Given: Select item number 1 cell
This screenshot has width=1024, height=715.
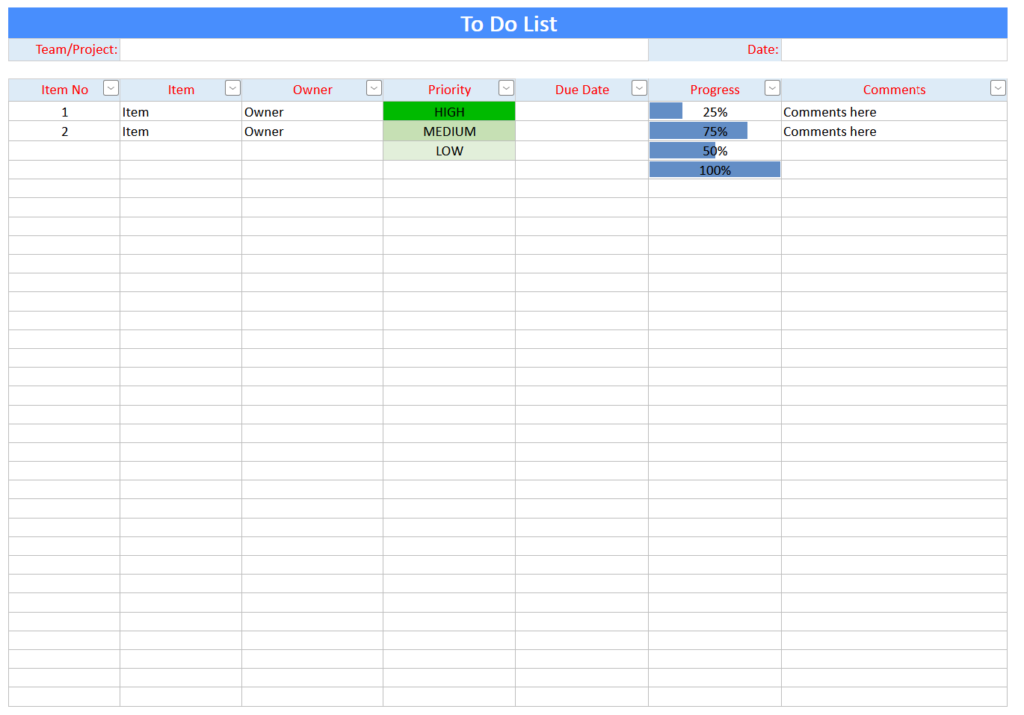Looking at the screenshot, I should [64, 112].
